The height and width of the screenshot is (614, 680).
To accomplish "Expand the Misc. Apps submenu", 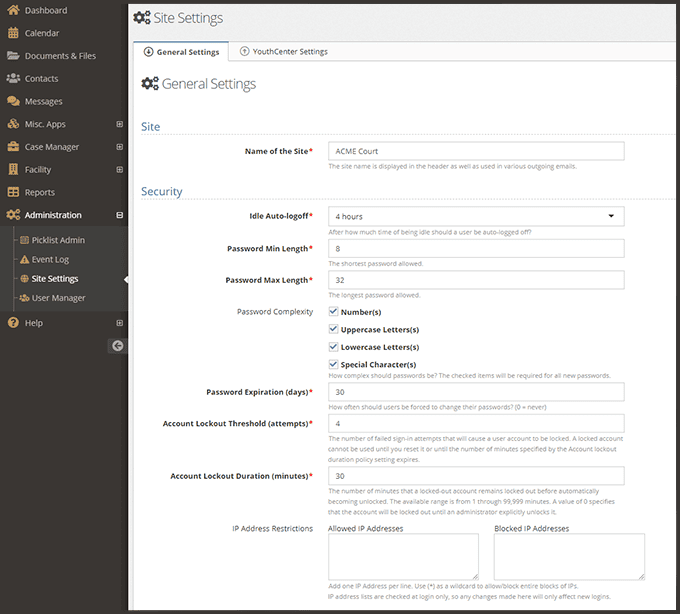I will 120,124.
